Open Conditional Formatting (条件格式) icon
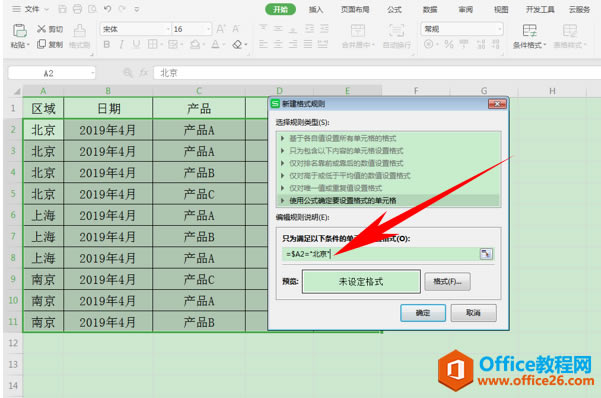The height and width of the screenshot is (398, 601). point(529,31)
